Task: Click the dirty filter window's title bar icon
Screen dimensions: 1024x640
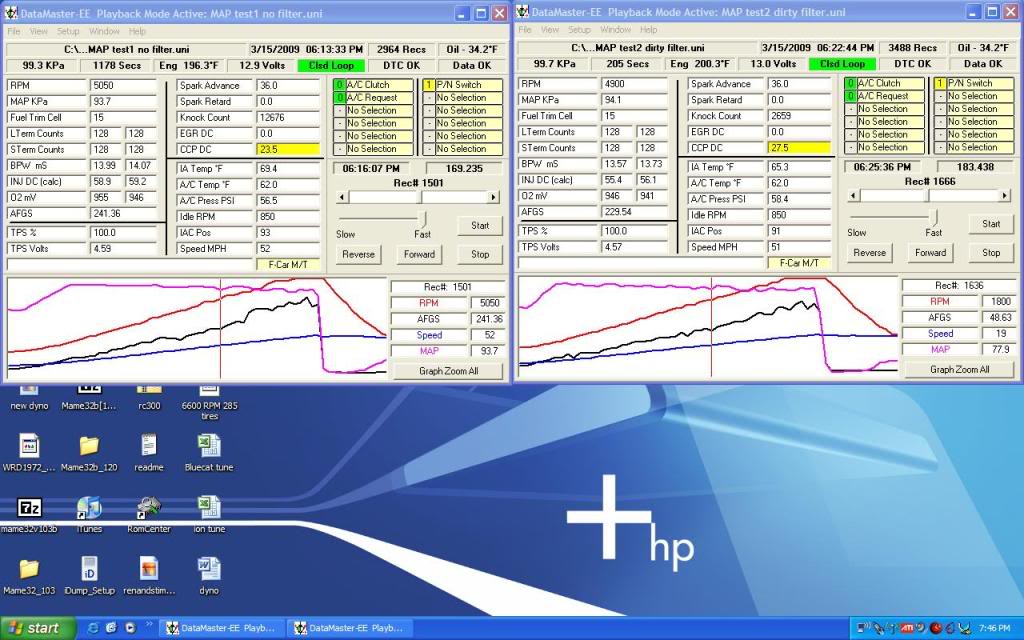Action: coord(523,12)
